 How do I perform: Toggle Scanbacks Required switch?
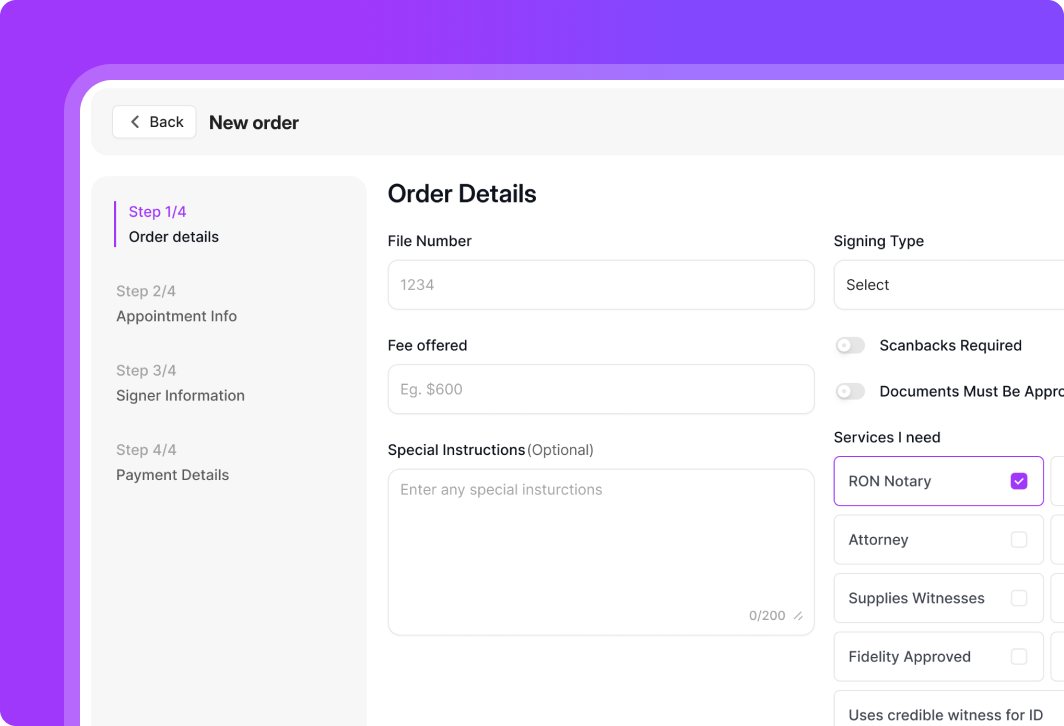tap(850, 345)
